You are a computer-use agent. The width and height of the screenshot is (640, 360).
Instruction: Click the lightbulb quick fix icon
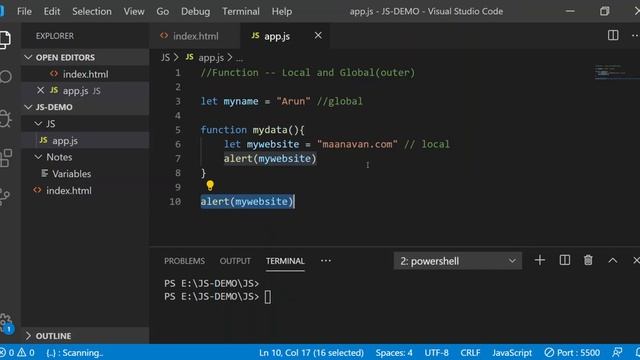tap(210, 186)
